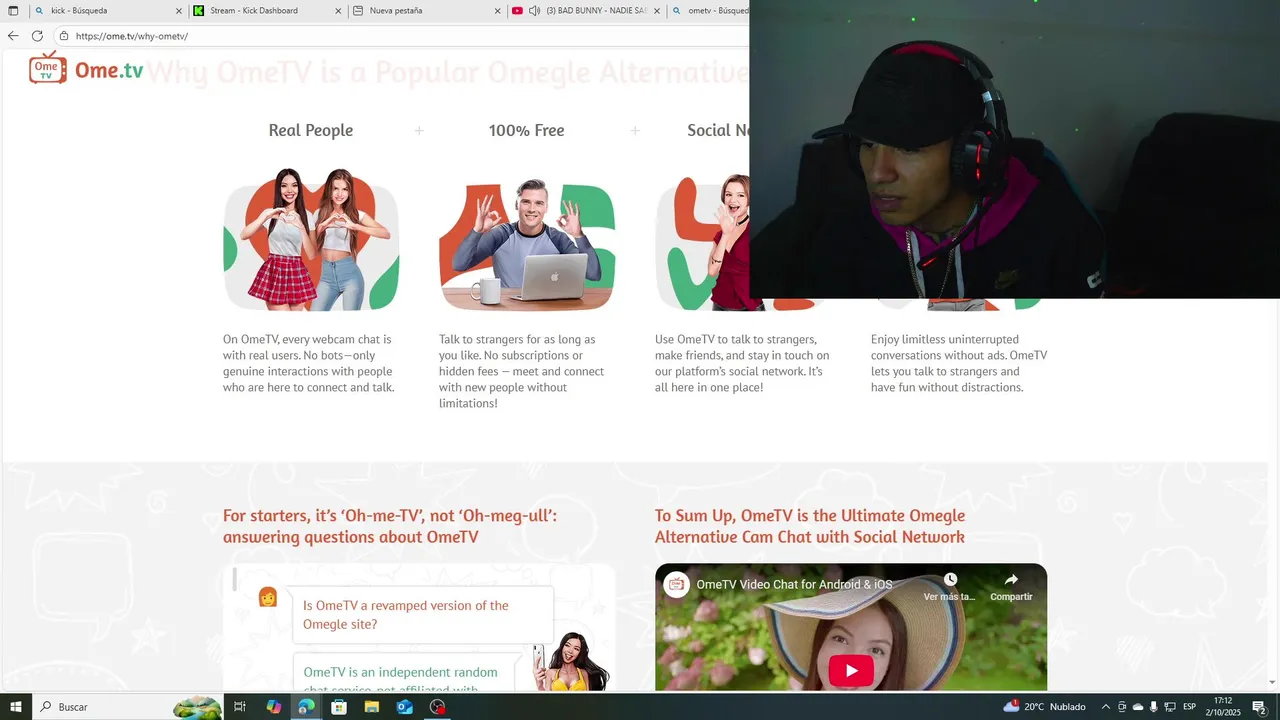Open File Explorer from the taskbar
This screenshot has height=720, width=1280.
(372, 707)
